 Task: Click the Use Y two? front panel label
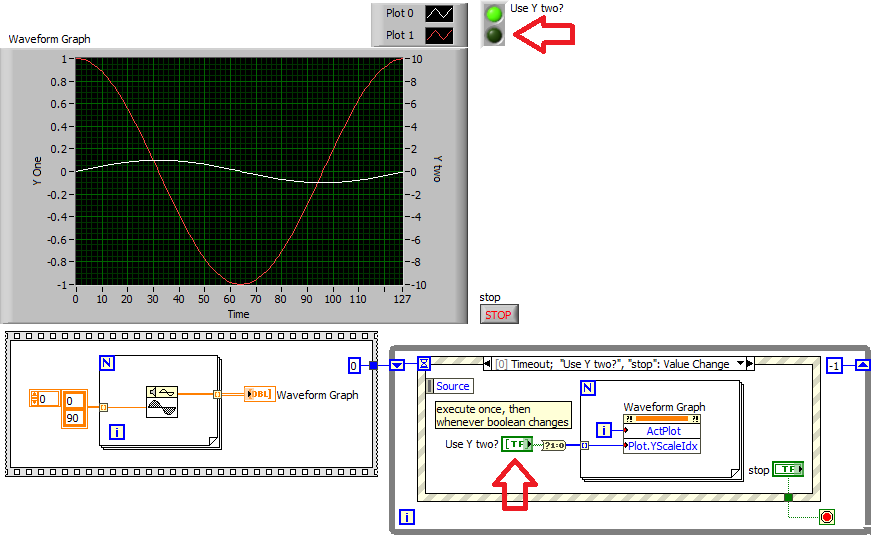tap(537, 8)
